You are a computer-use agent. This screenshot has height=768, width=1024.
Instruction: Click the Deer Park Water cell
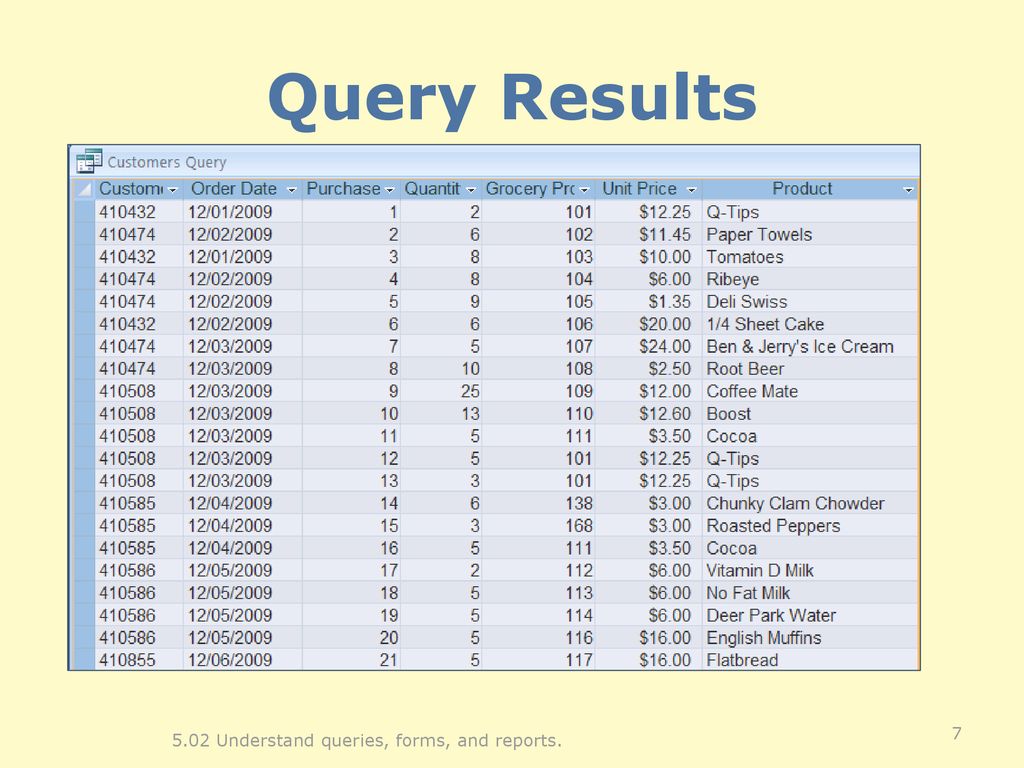point(810,615)
